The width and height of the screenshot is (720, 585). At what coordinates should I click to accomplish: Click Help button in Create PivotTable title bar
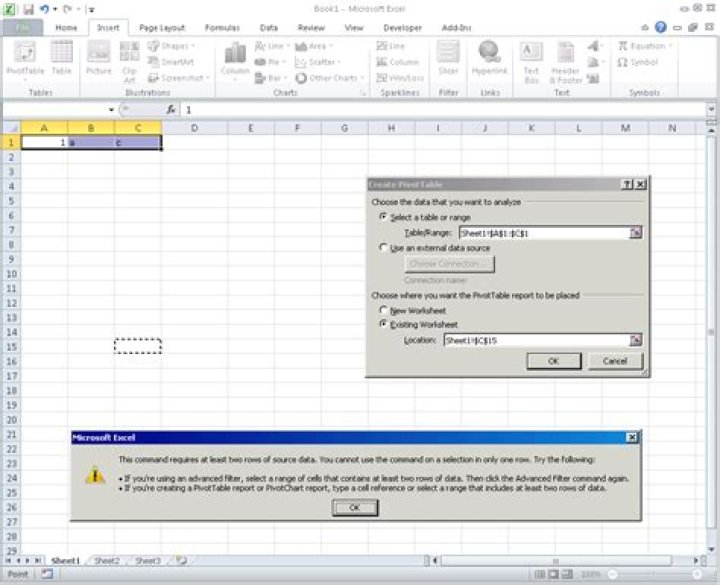point(627,185)
